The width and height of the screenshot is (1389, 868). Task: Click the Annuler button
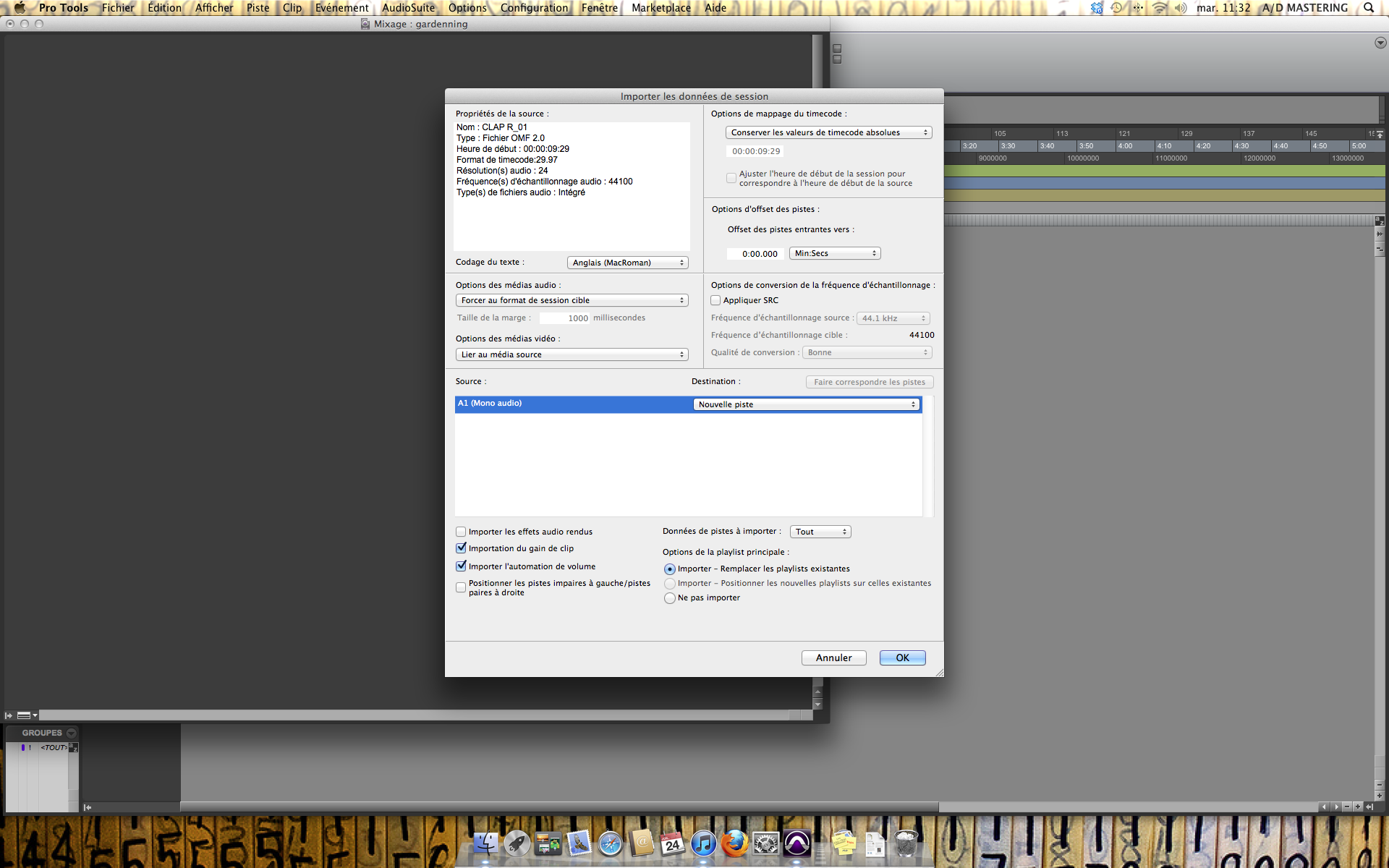[x=833, y=658]
